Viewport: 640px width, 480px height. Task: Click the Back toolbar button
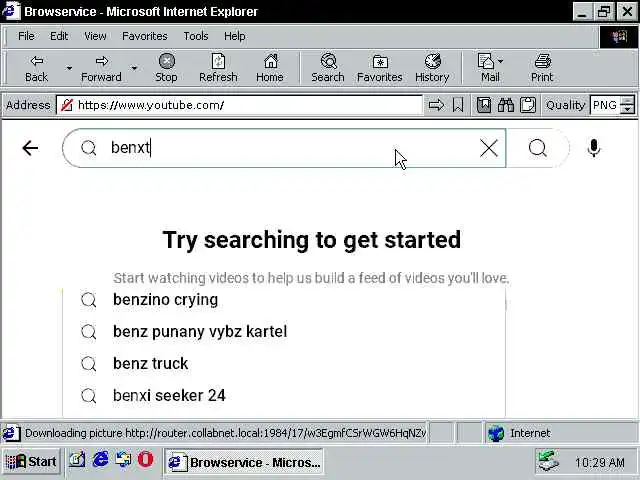point(36,68)
